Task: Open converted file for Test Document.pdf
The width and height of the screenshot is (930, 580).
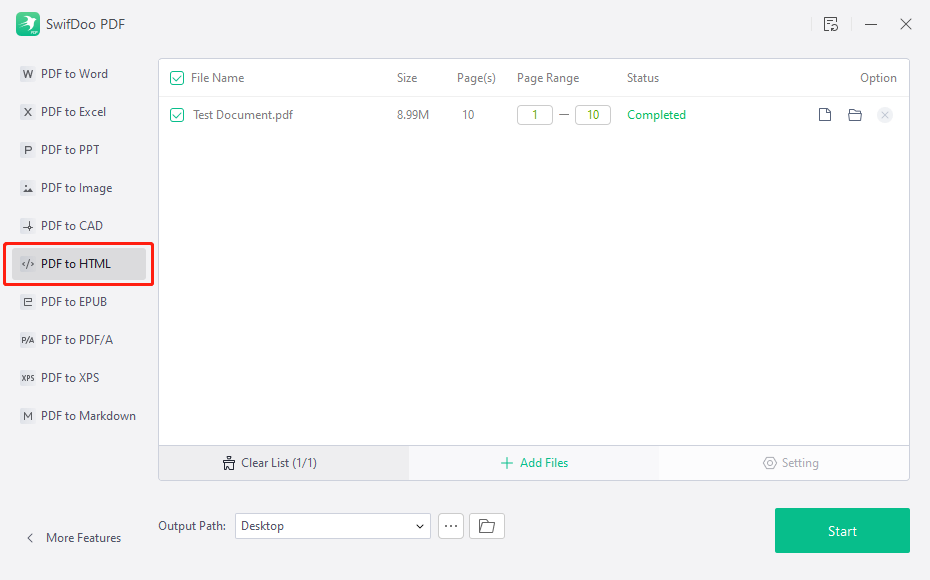Action: [824, 114]
